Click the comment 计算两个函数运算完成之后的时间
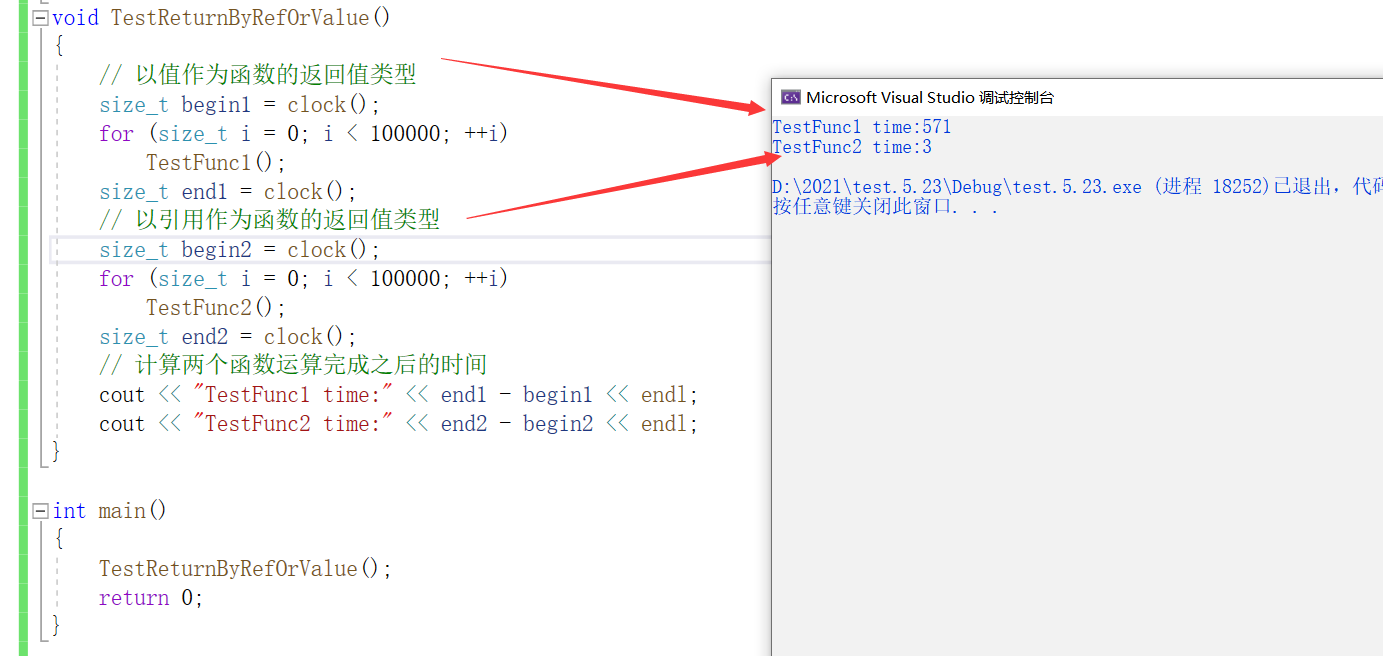 coord(293,365)
